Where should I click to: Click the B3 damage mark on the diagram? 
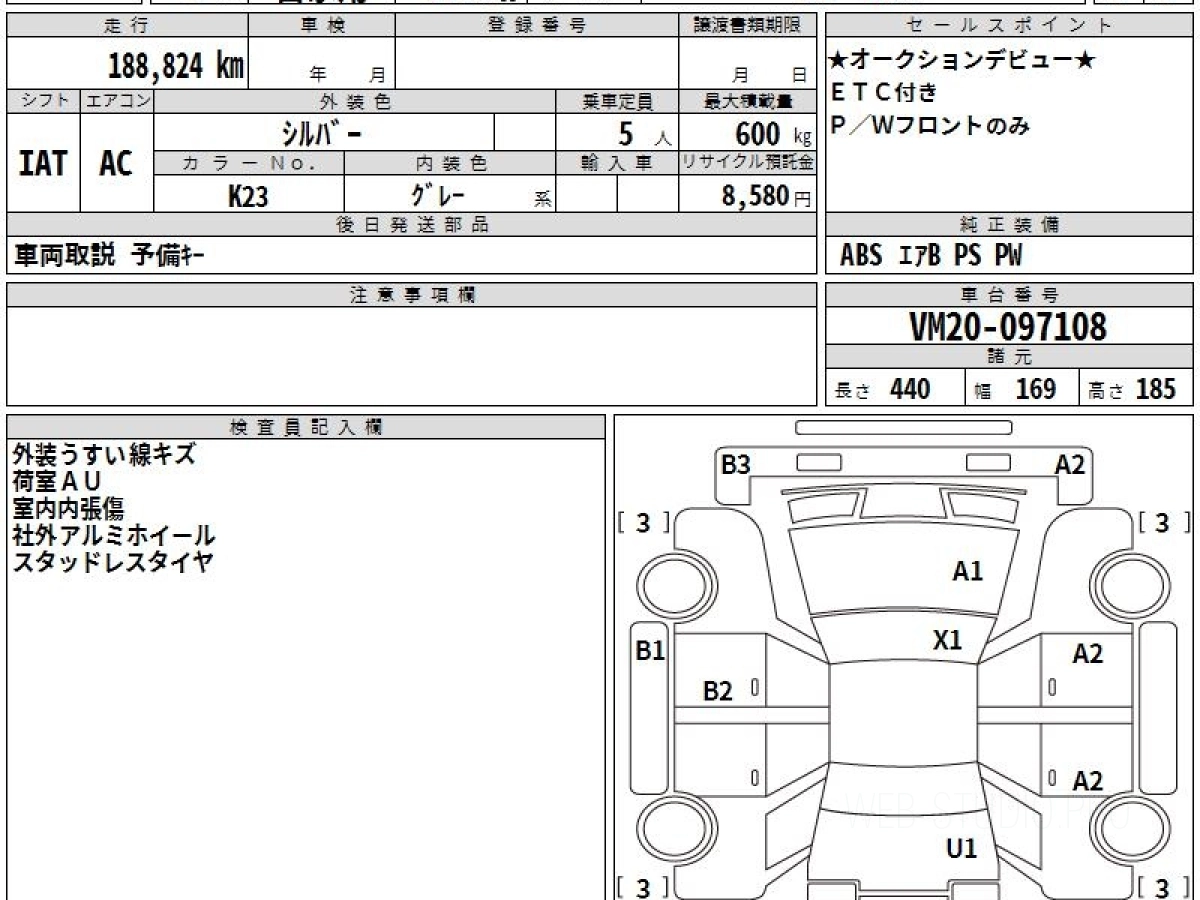(736, 465)
